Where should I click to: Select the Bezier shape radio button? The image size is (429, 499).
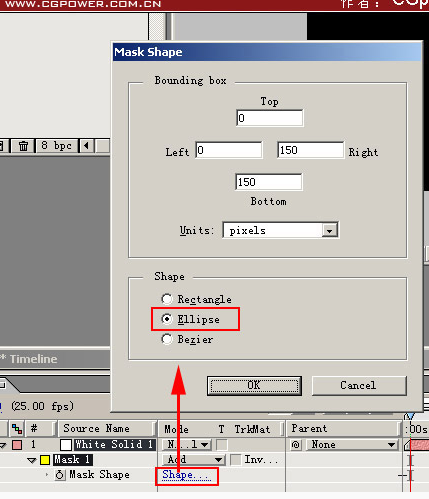(167, 339)
